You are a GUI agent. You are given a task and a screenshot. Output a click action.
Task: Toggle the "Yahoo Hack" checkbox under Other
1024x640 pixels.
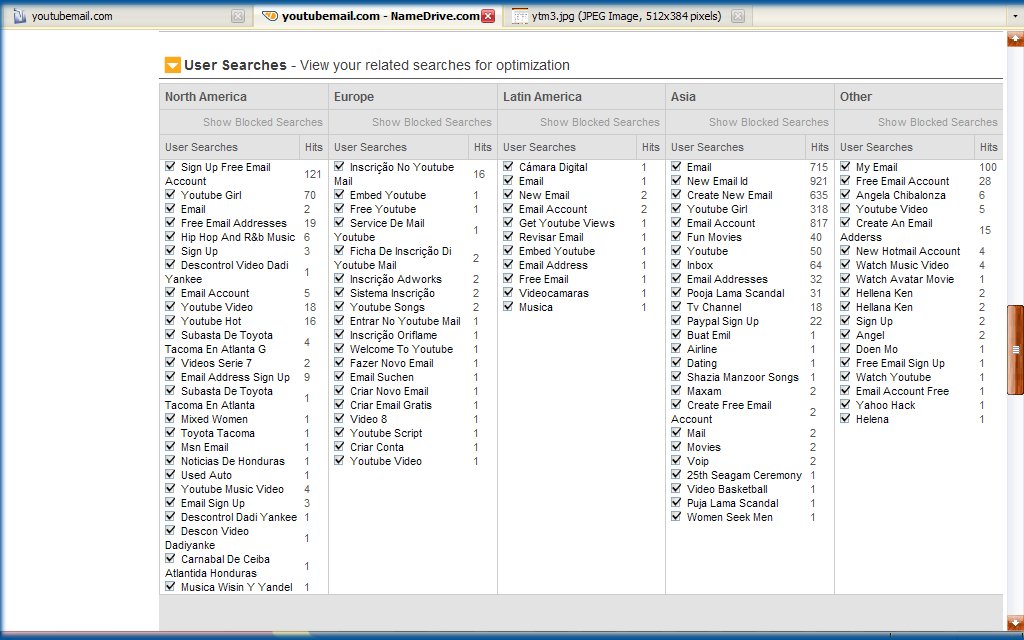tap(846, 404)
